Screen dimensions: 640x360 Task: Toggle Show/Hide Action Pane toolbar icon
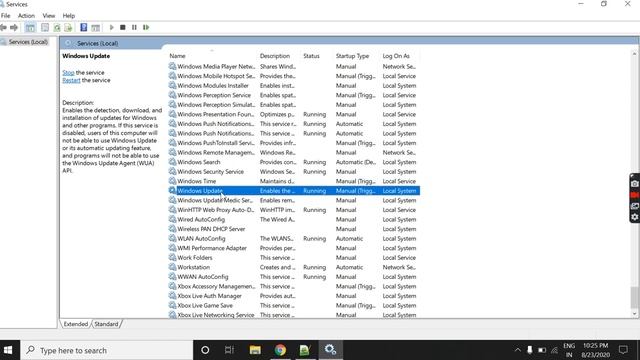coord(96,27)
